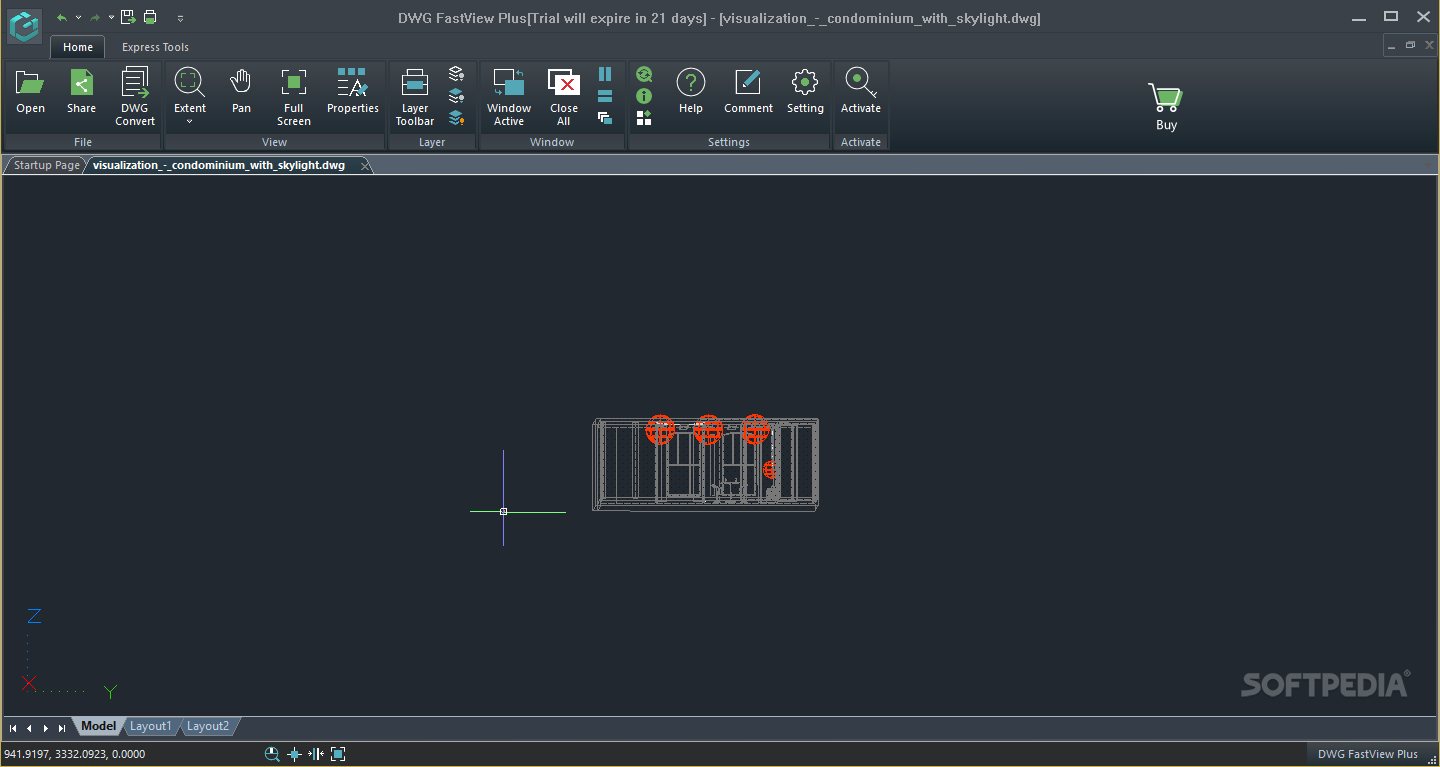
Task: Open the Properties panel
Action: click(x=353, y=92)
